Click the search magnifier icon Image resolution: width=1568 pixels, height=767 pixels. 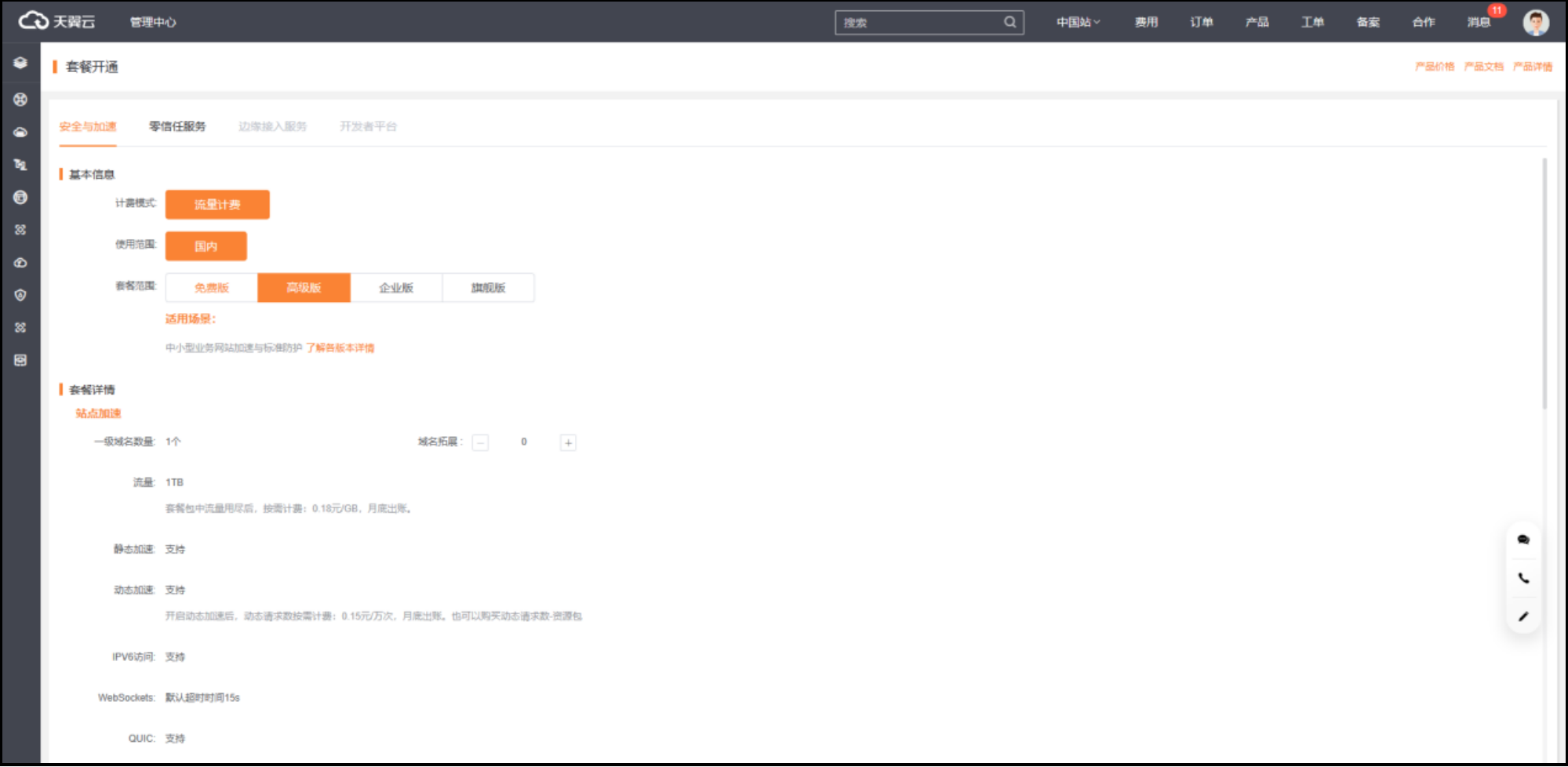click(1010, 23)
